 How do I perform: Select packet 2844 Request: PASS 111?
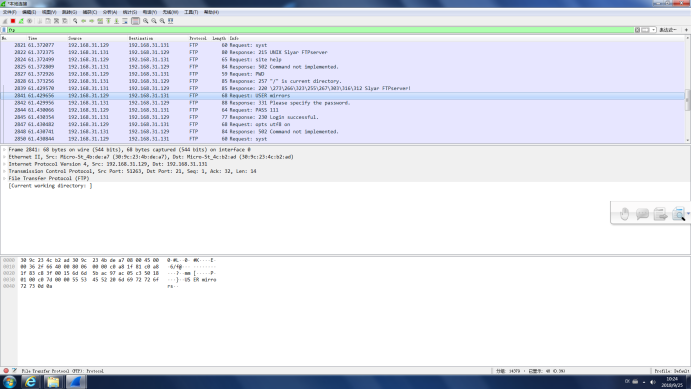point(342,110)
